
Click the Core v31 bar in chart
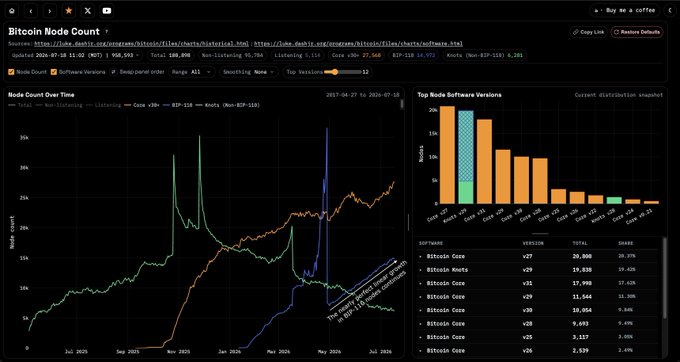coord(484,161)
